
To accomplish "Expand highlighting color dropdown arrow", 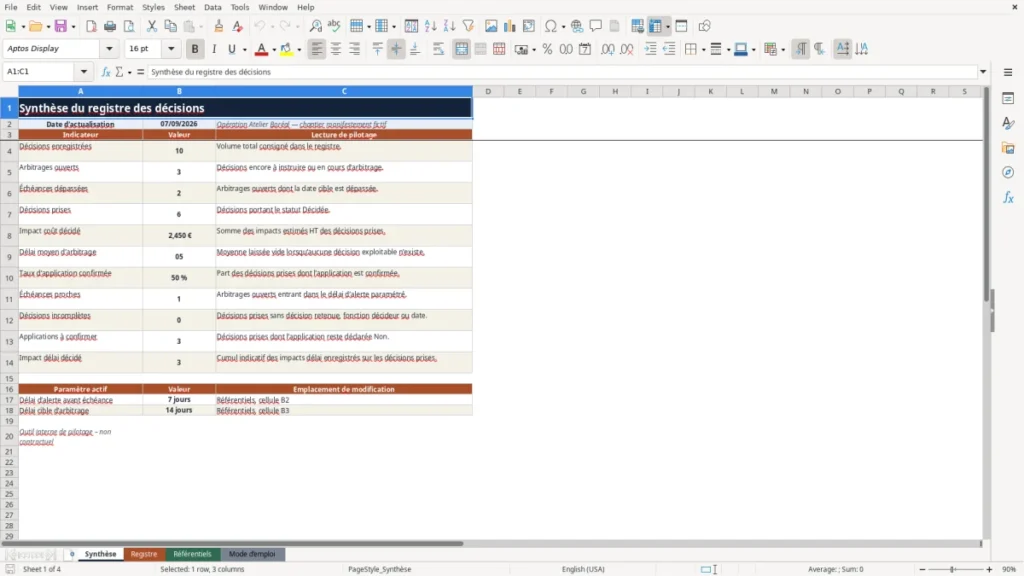I will pos(299,49).
